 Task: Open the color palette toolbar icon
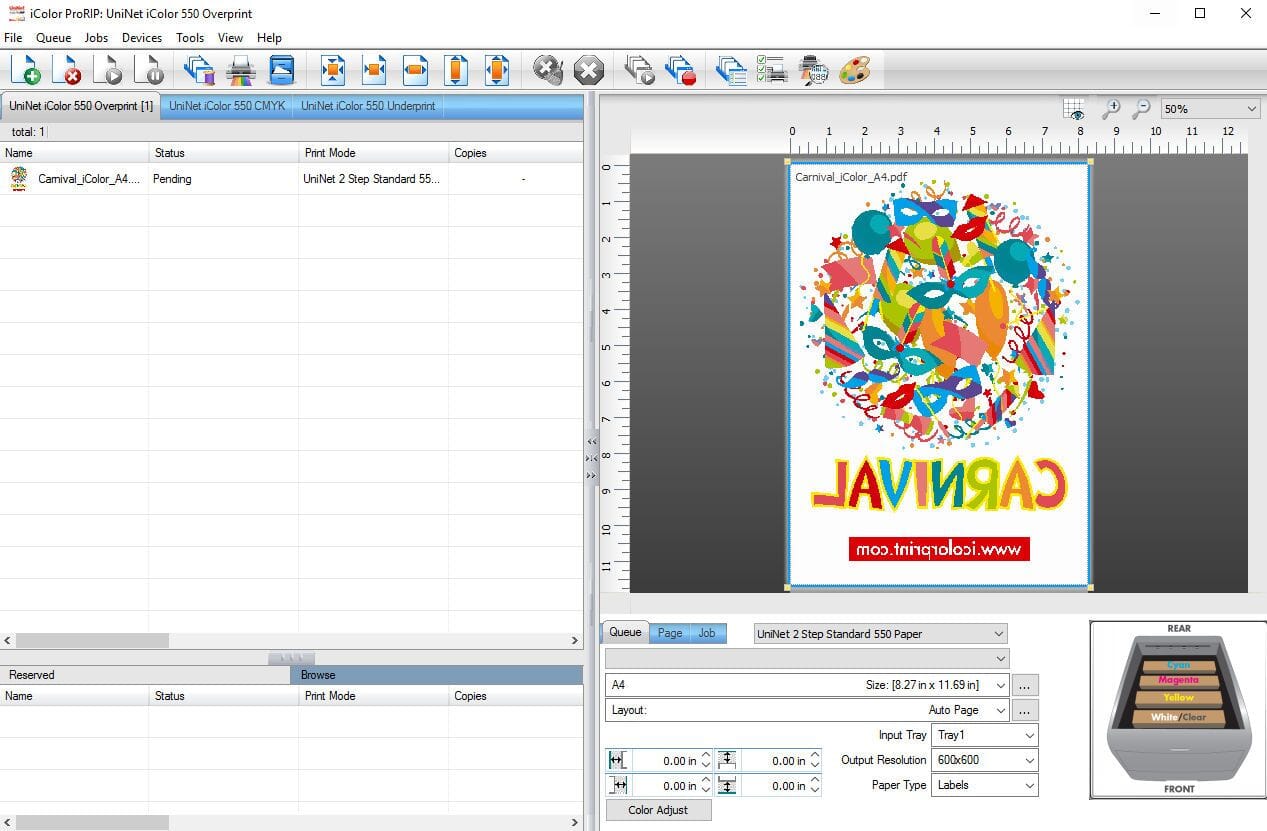[x=854, y=71]
